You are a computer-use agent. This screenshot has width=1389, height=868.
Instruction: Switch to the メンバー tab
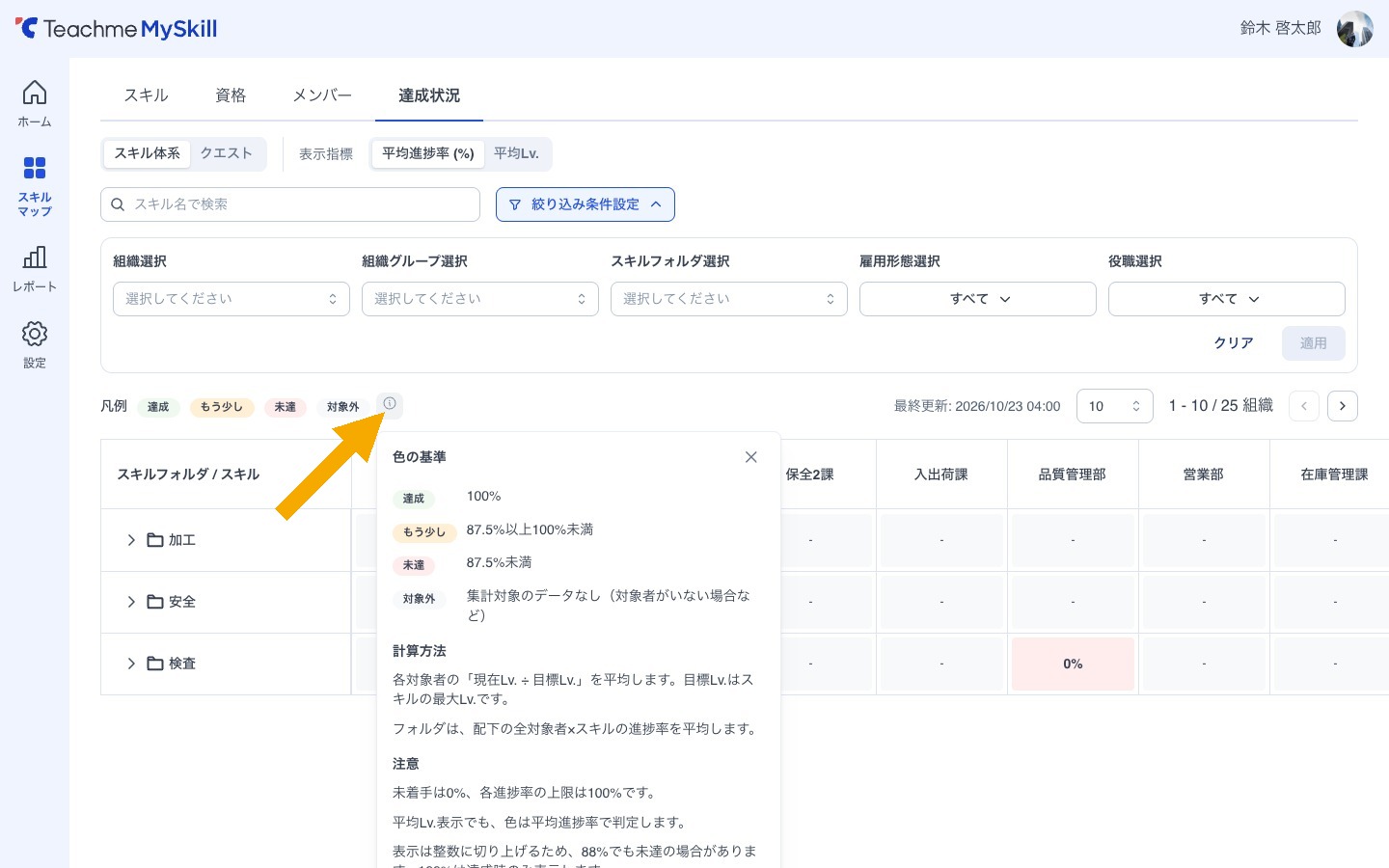(x=322, y=95)
